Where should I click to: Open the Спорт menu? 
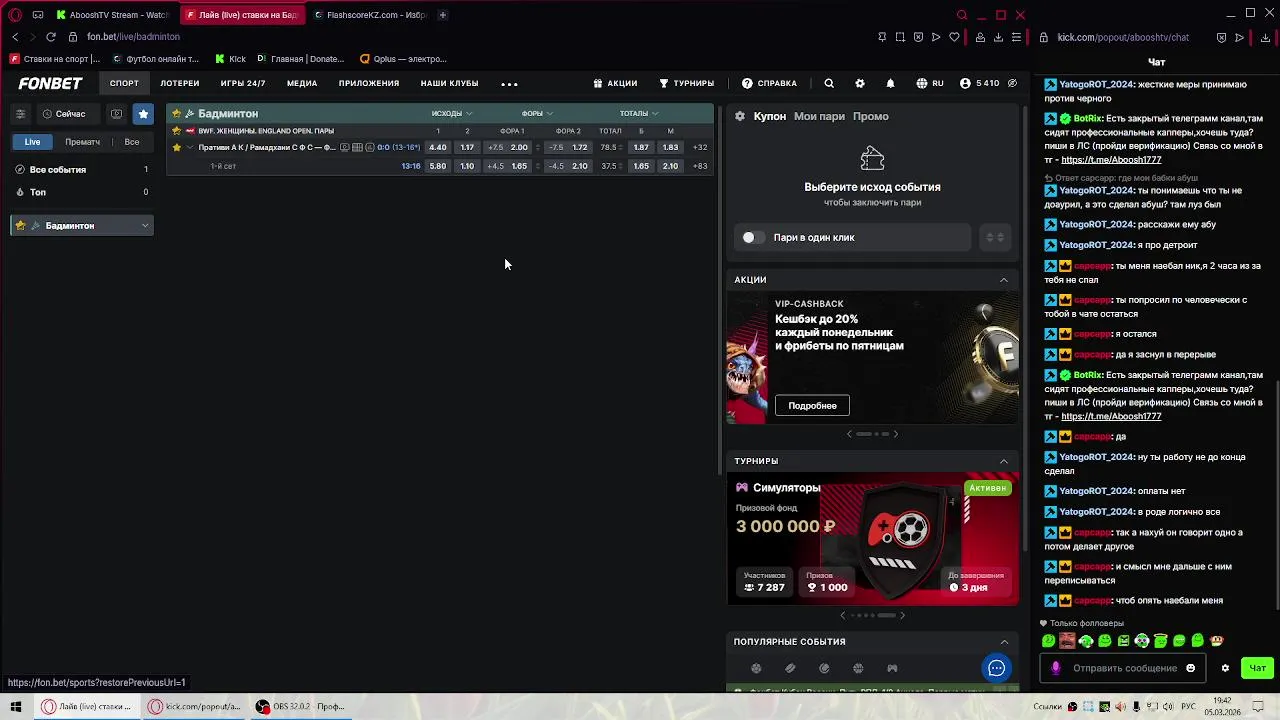point(124,84)
